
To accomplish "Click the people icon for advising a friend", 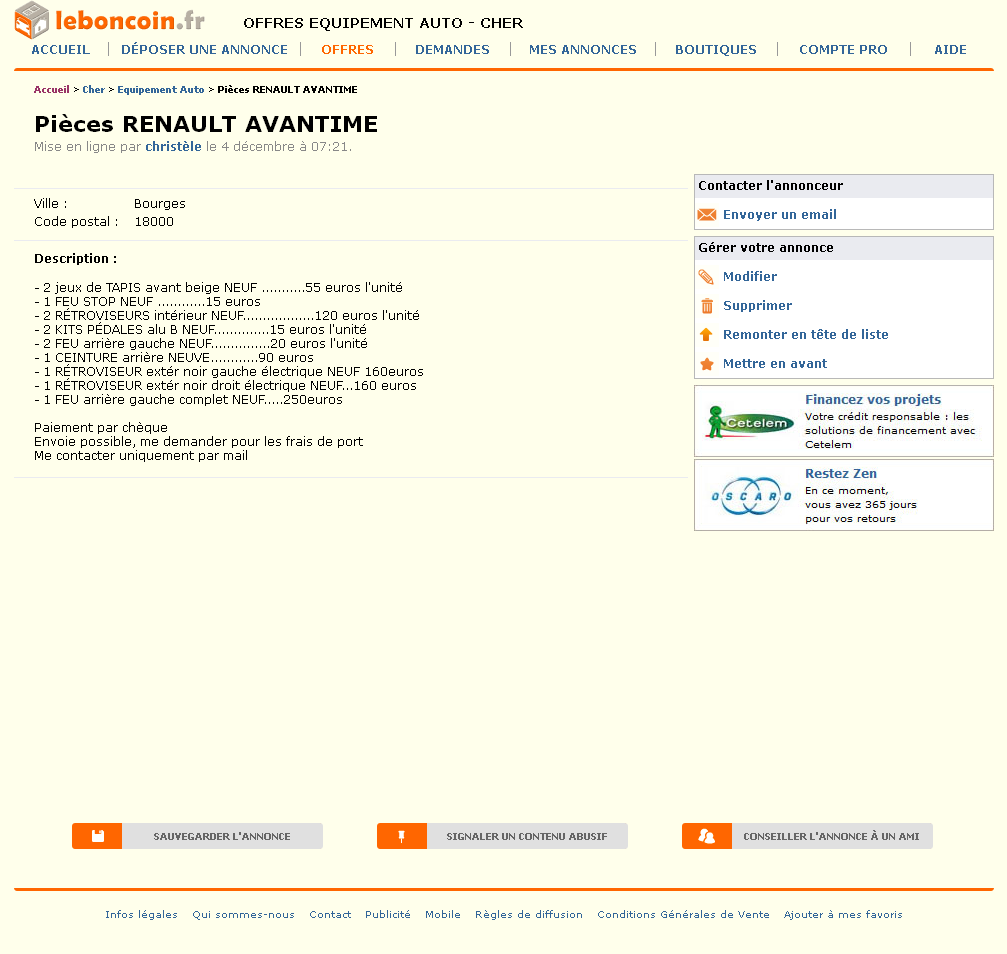I will click(707, 836).
